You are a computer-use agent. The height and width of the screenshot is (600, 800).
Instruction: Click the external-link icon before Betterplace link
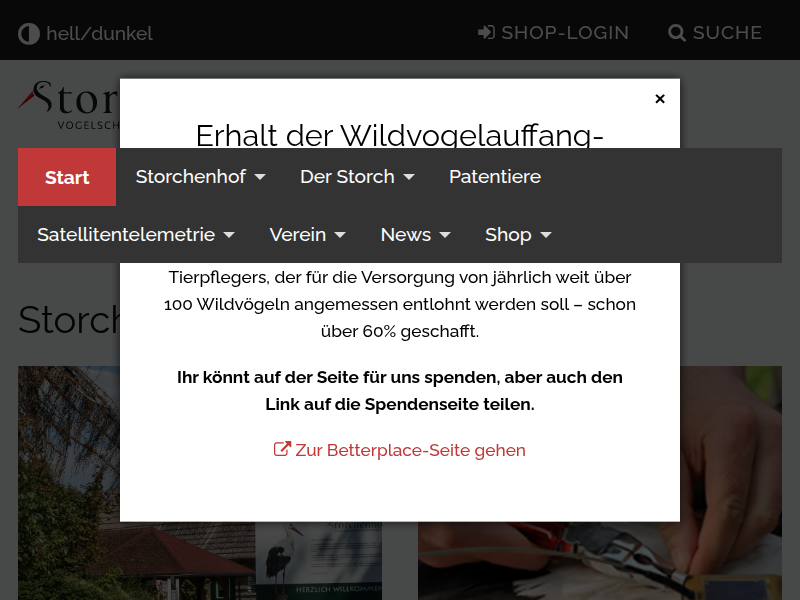coord(282,450)
